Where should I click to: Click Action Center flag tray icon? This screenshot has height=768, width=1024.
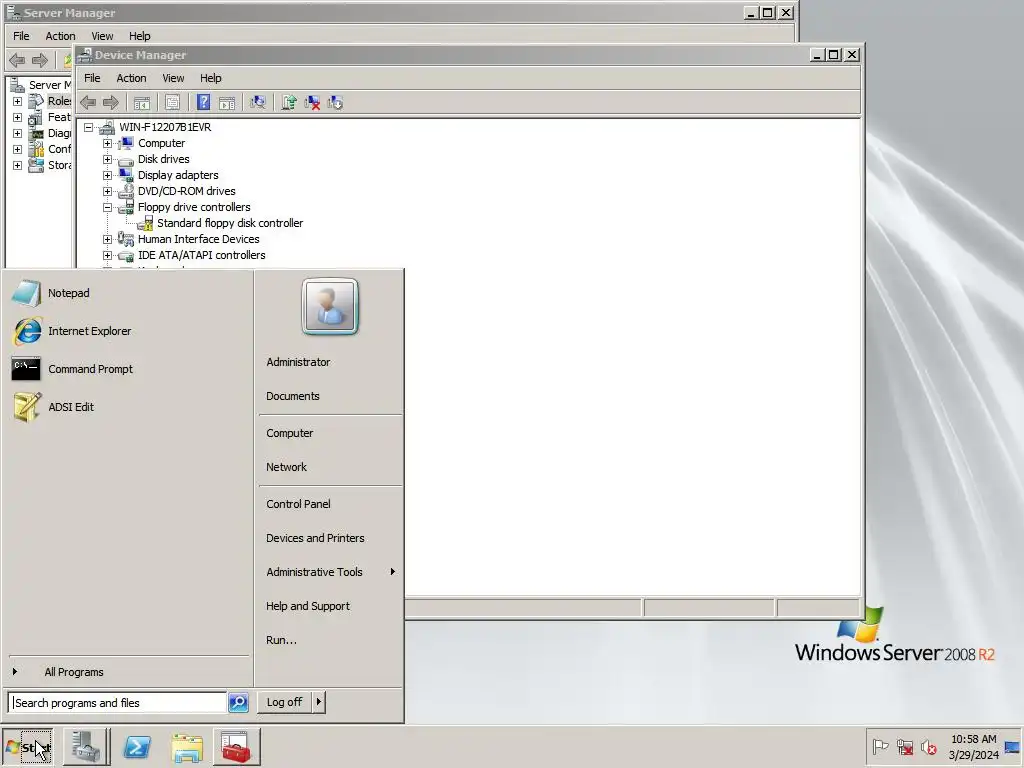tap(880, 746)
